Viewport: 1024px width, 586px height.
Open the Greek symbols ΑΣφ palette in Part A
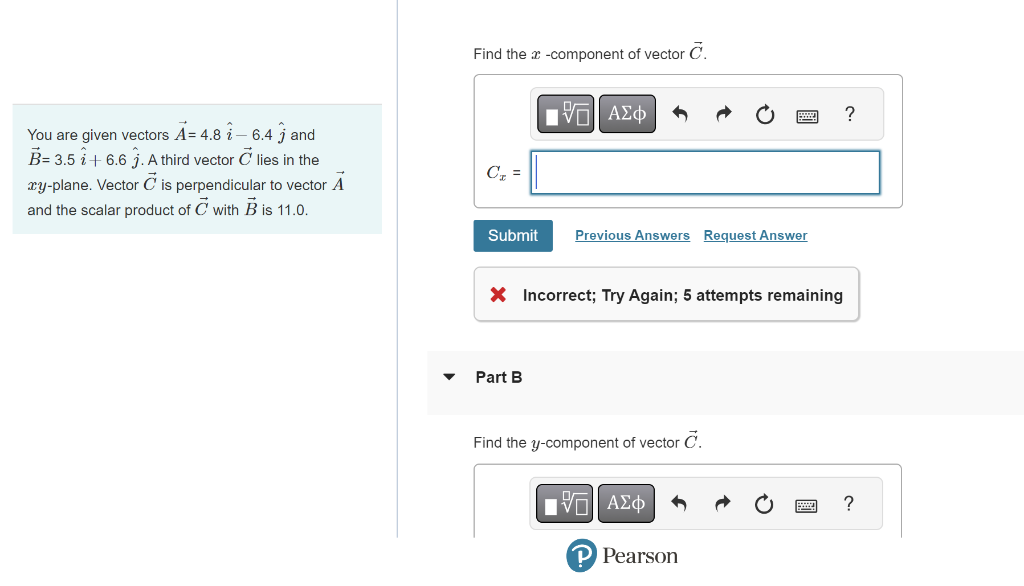(x=627, y=113)
